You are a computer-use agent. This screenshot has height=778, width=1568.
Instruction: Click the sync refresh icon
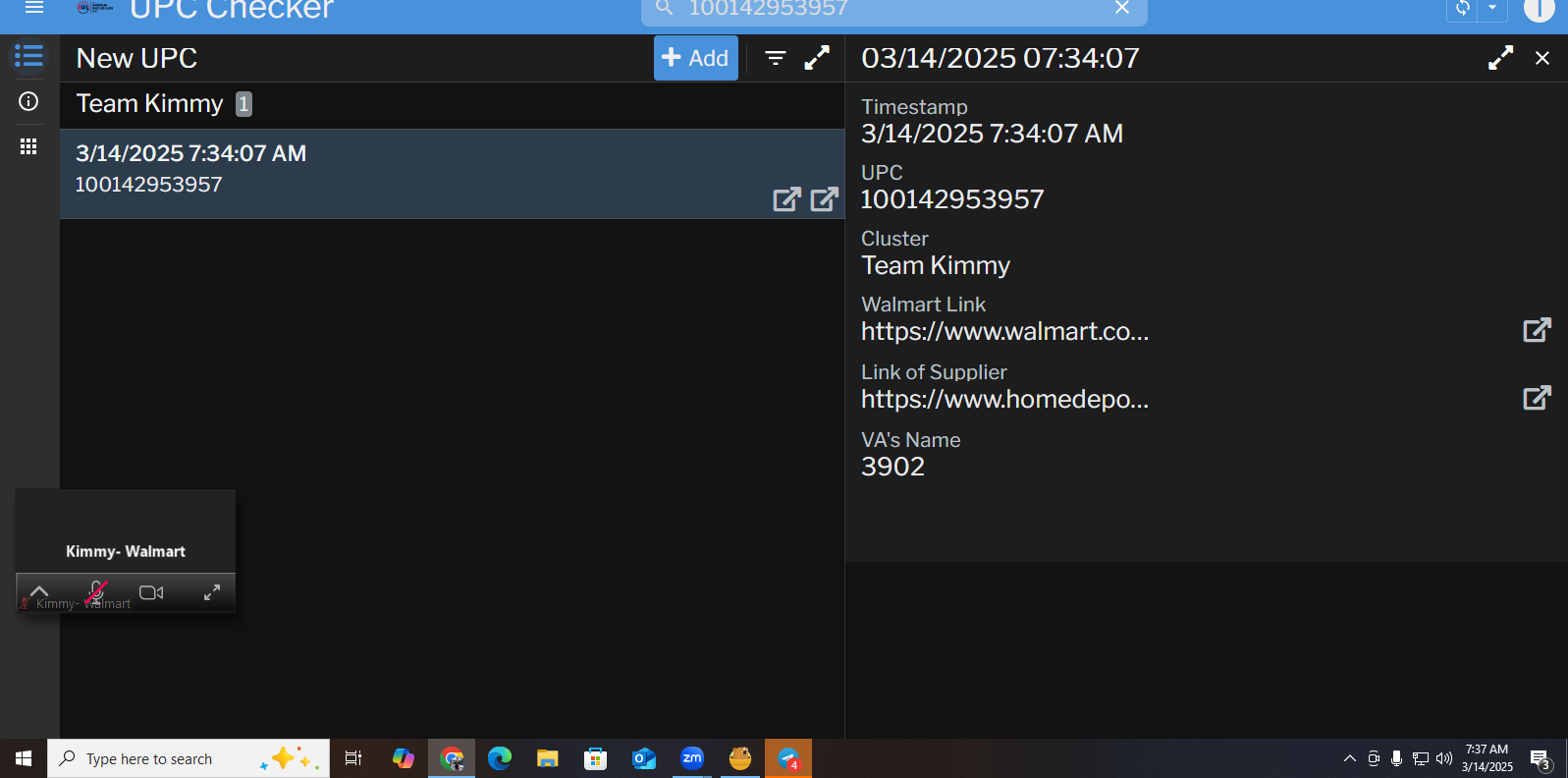(1462, 8)
